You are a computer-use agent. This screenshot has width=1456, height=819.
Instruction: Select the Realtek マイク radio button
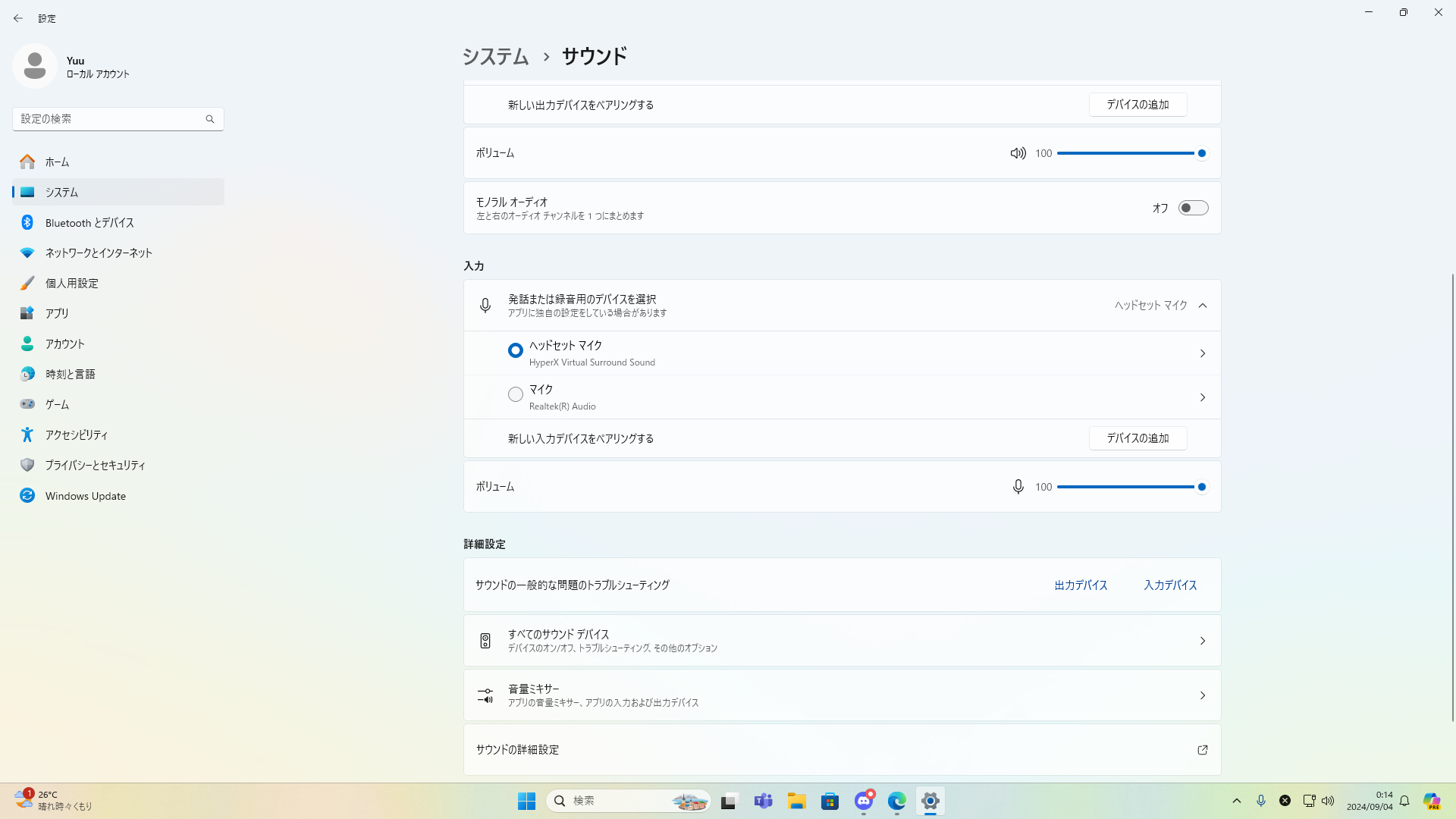[x=516, y=394]
